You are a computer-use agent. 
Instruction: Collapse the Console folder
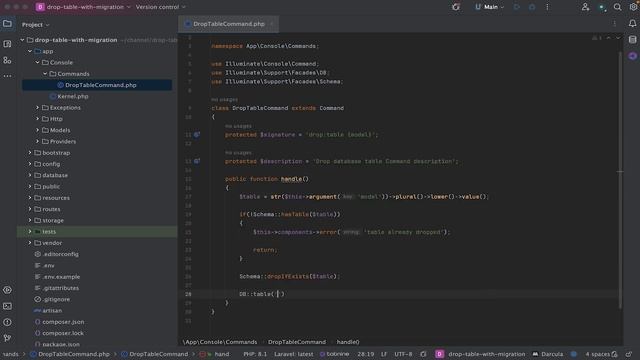pyautogui.click(x=37, y=62)
